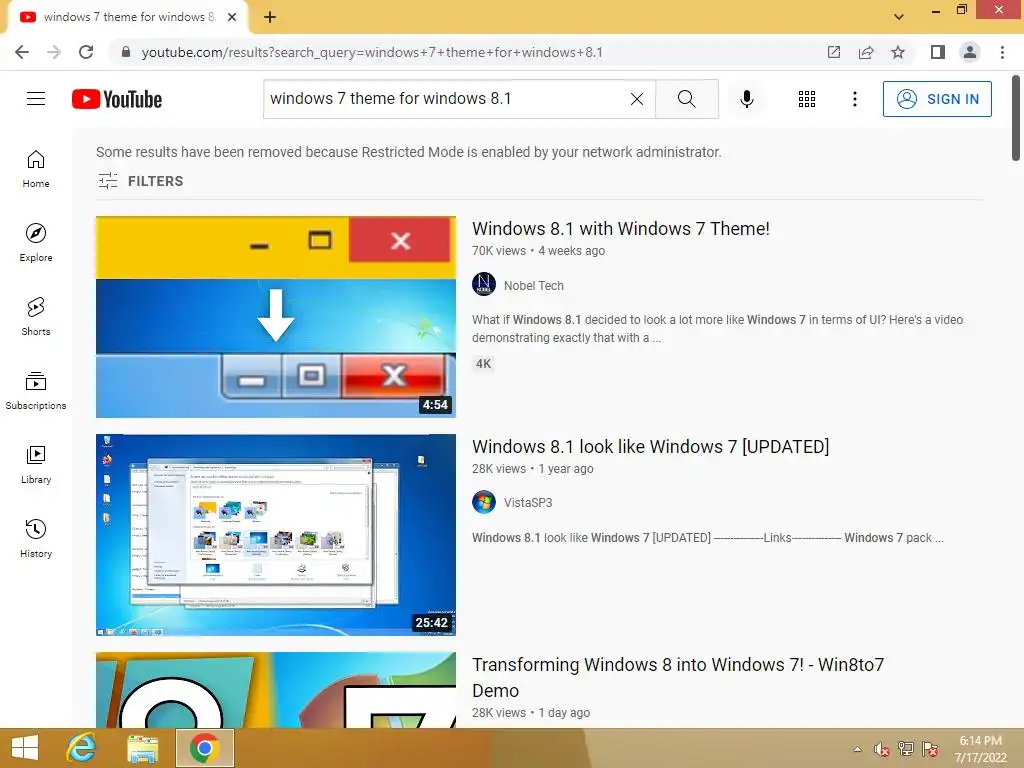
Task: Open the tab search dropdown chevron
Action: tap(899, 17)
